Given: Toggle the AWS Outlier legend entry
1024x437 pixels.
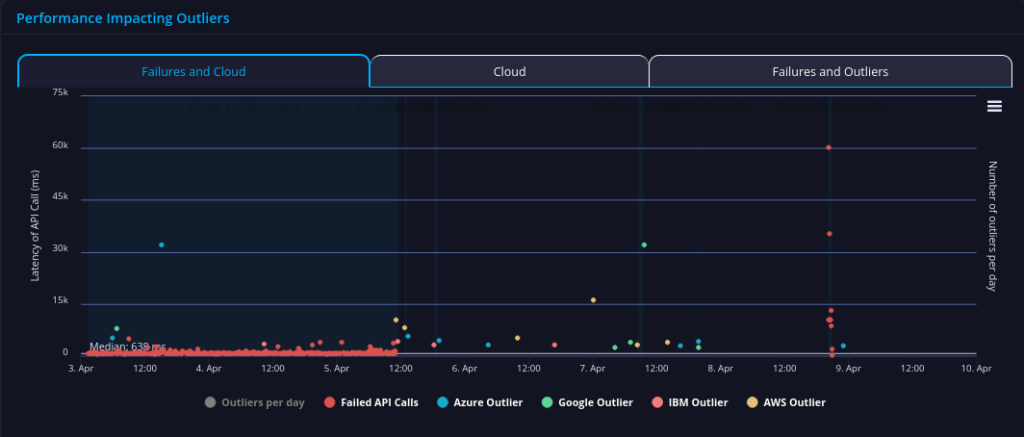Looking at the screenshot, I should tap(786, 402).
